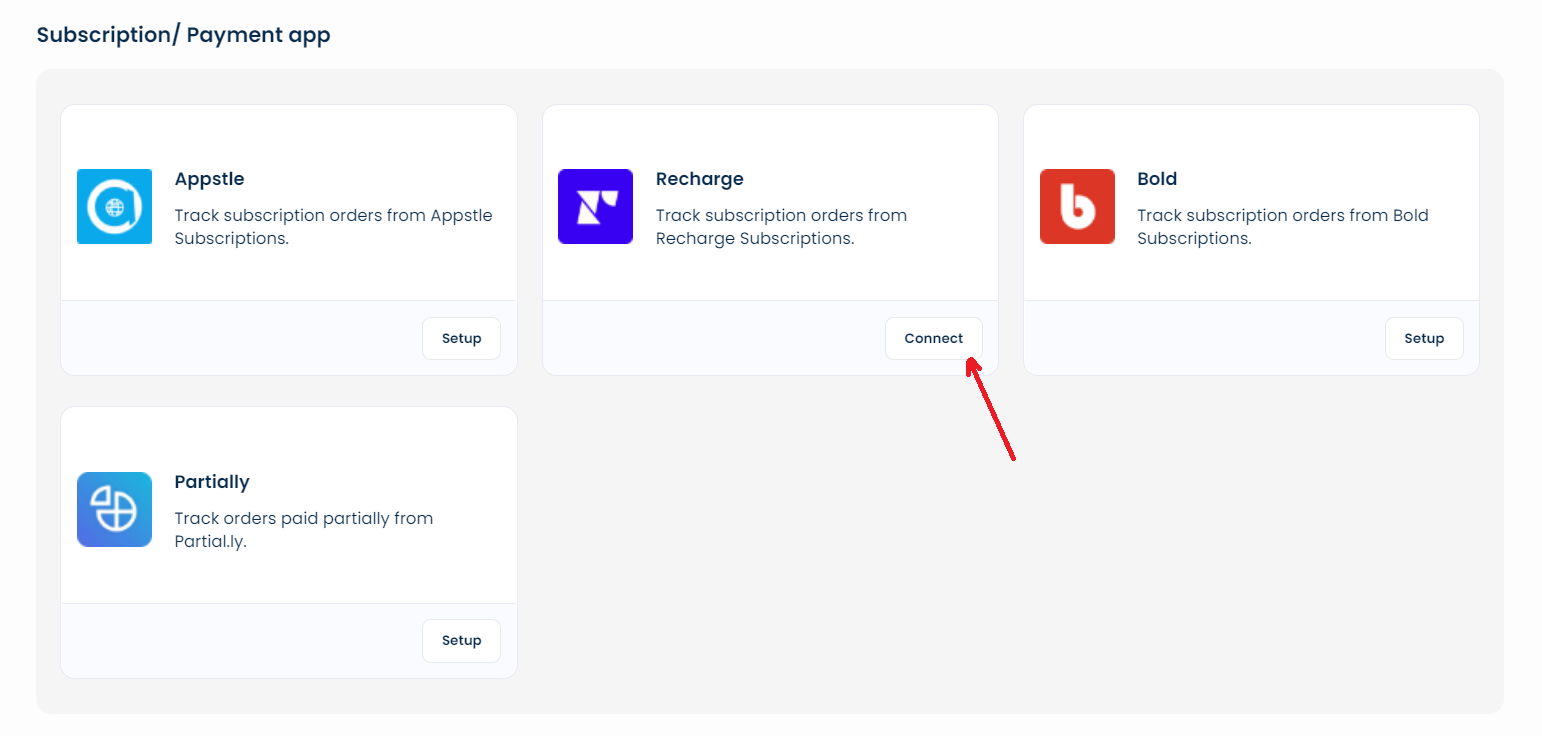
Task: Open Setup for the Appstle integration
Action: coord(462,338)
